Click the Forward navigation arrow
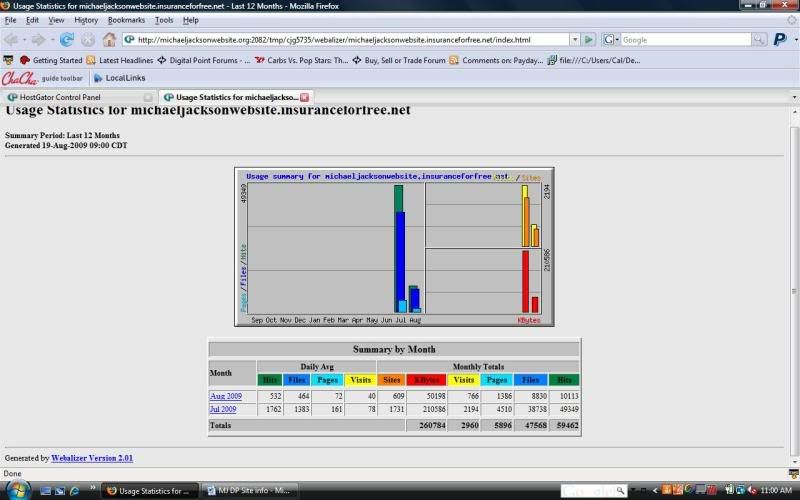Screen dimensions: 800x500 (38, 39)
